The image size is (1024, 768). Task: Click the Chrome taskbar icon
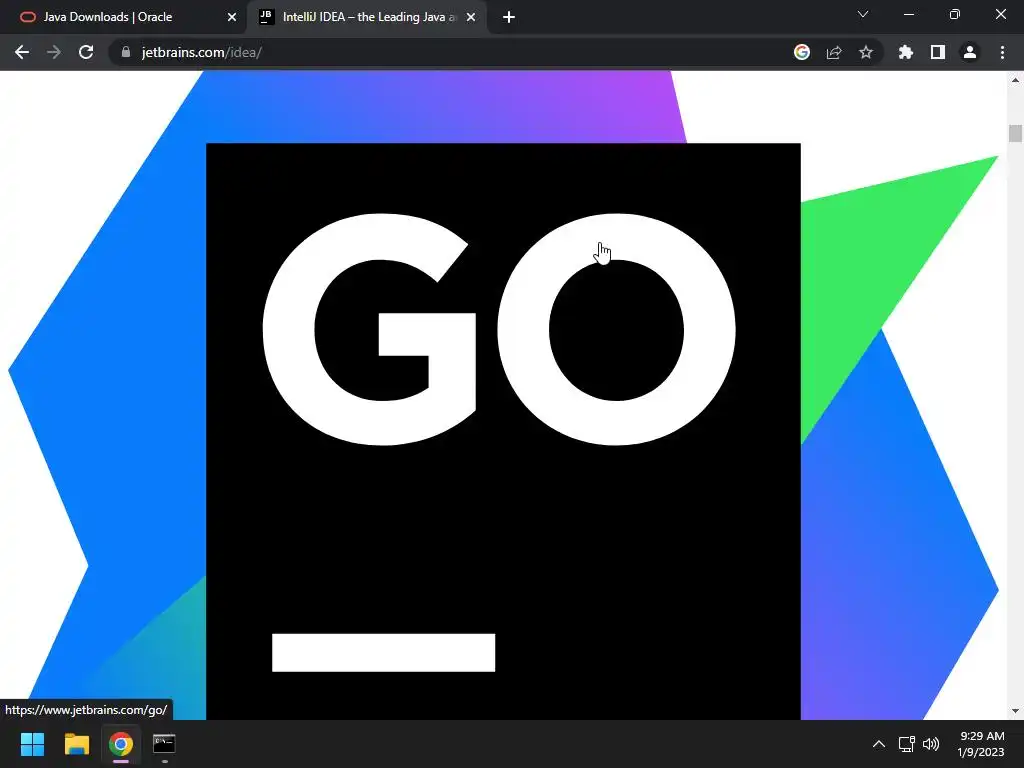[x=121, y=744]
